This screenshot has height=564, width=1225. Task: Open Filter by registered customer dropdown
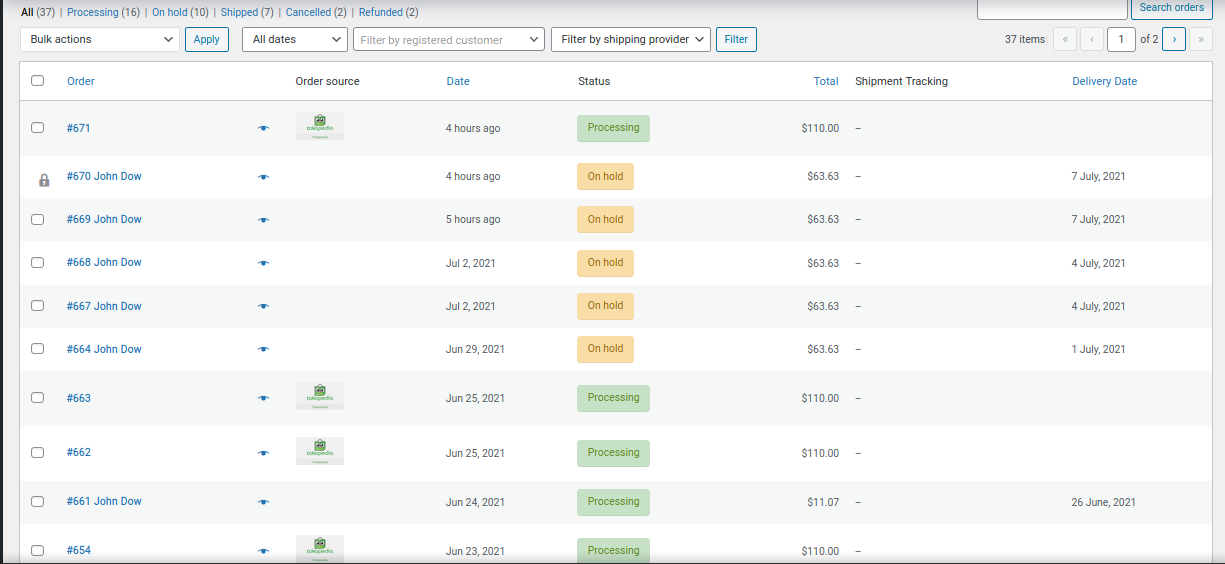pos(449,40)
